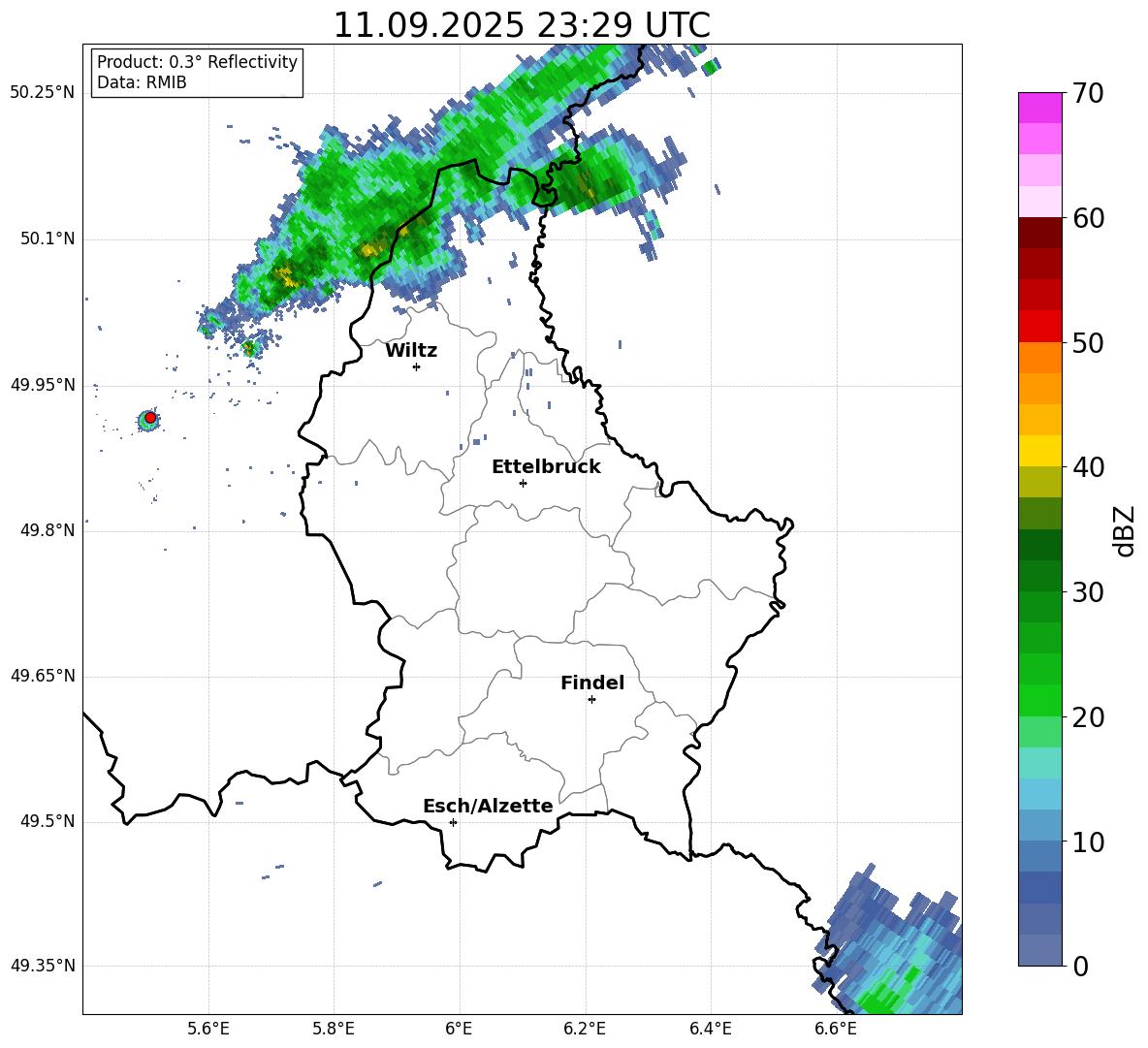Click the title '11.09.2025 23:29 UTC'
Image resolution: width=1148 pixels, height=1048 pixels.
pos(522,25)
